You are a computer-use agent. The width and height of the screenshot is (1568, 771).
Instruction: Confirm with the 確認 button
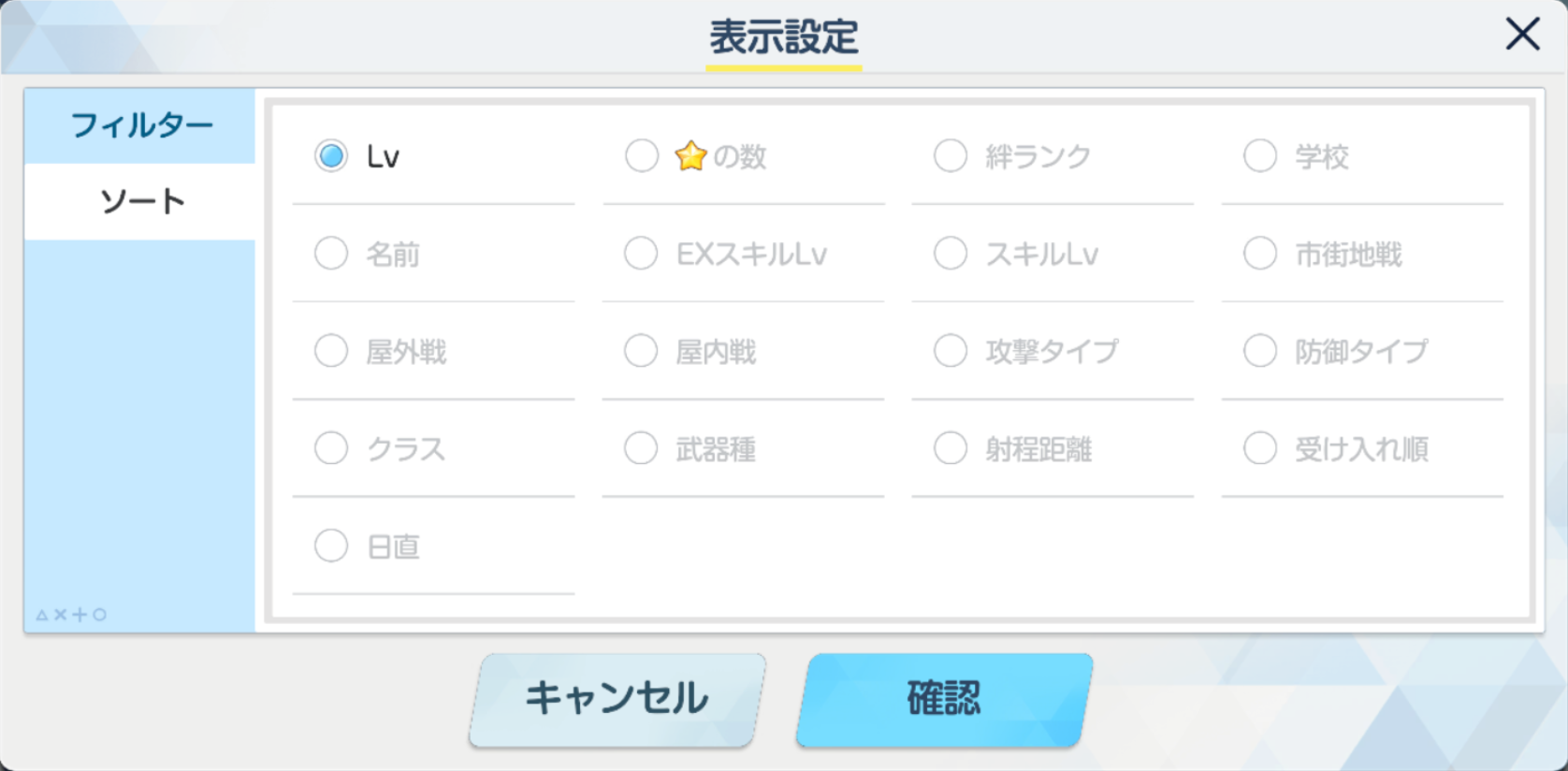click(944, 699)
